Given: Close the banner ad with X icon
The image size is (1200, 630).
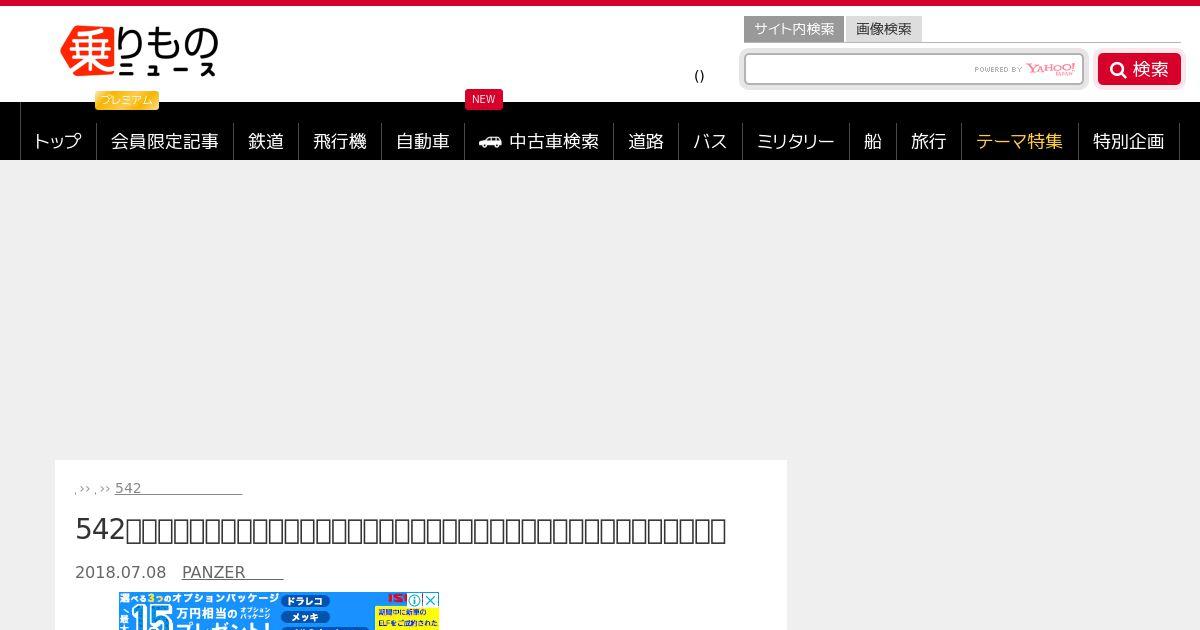Looking at the screenshot, I should [431, 600].
